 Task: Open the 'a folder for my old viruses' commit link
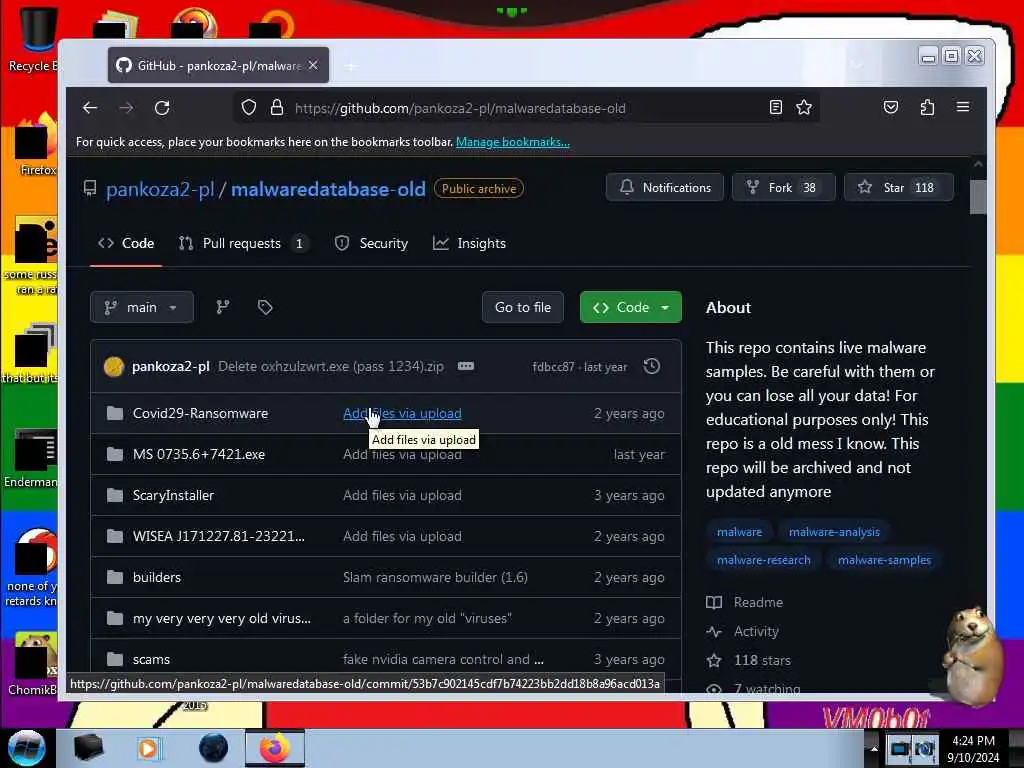427,618
